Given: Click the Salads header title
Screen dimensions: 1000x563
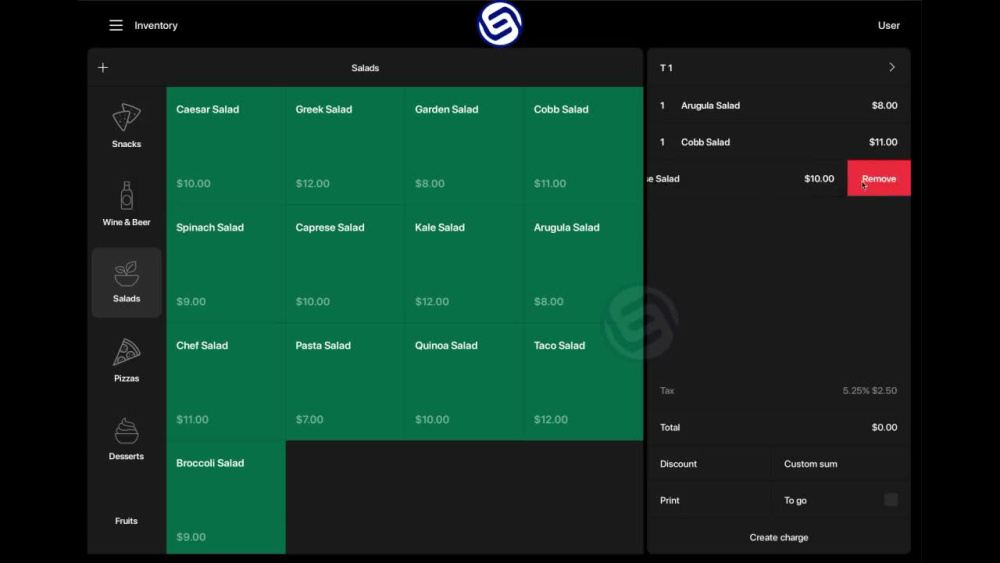Looking at the screenshot, I should click(x=365, y=68).
